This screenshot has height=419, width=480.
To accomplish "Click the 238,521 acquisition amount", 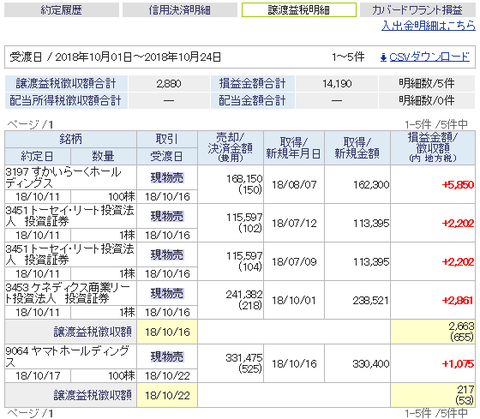I will [371, 300].
